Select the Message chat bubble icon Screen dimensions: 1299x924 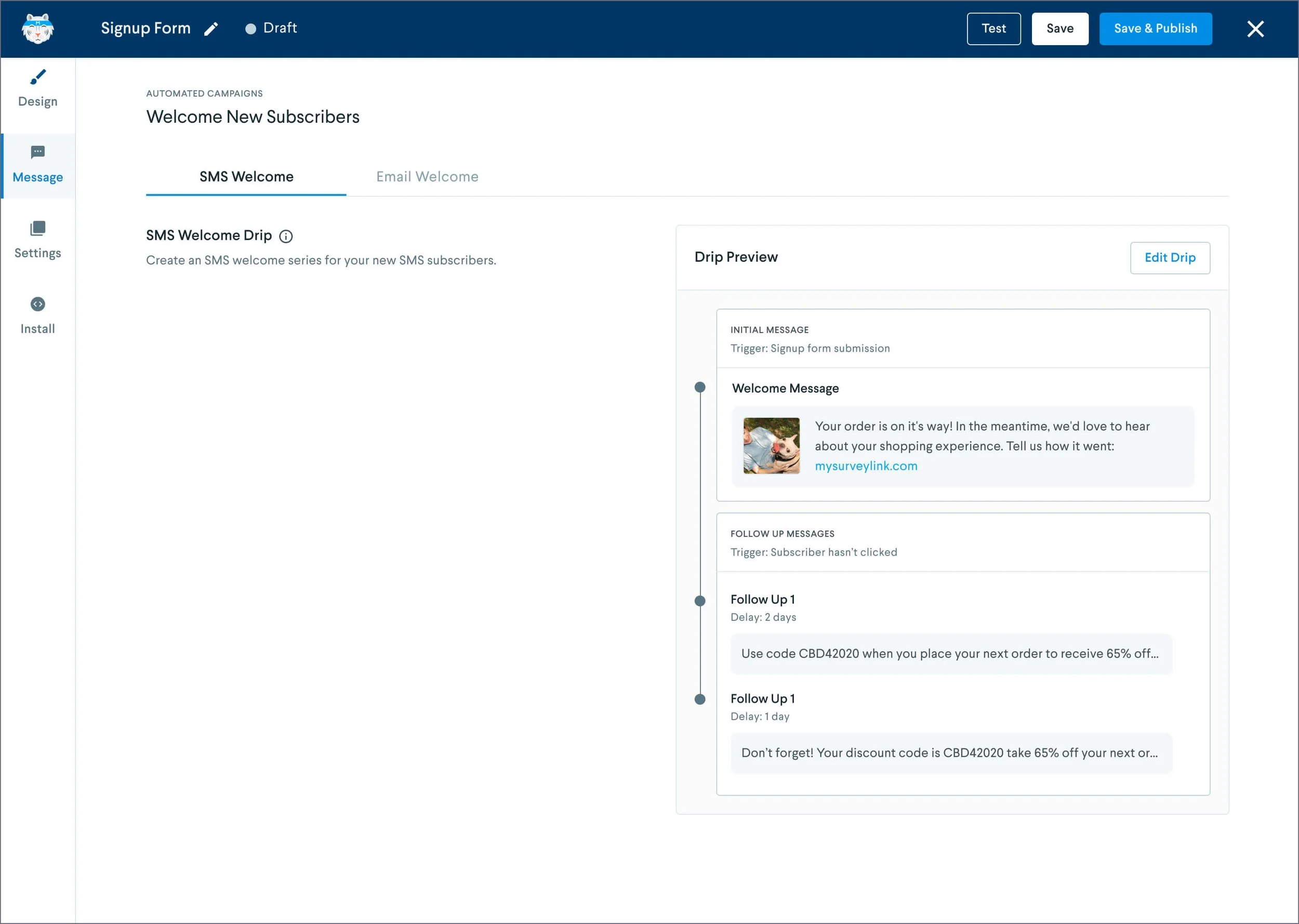point(37,152)
